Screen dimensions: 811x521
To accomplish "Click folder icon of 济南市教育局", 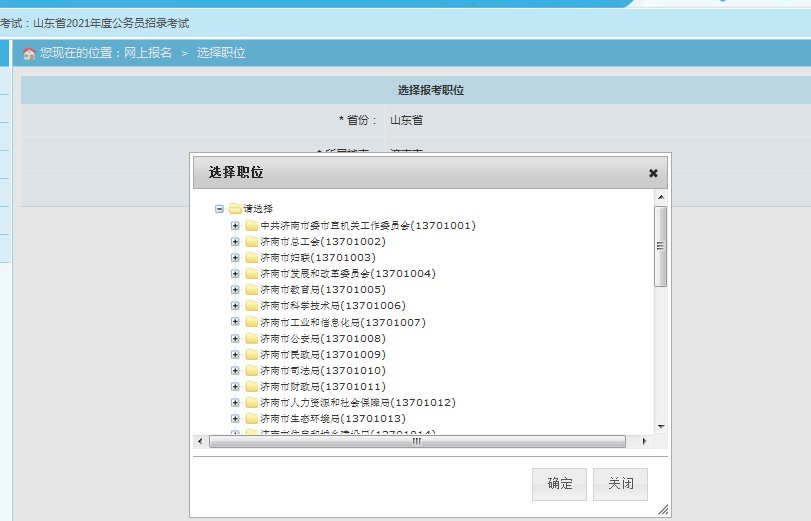I will point(252,290).
